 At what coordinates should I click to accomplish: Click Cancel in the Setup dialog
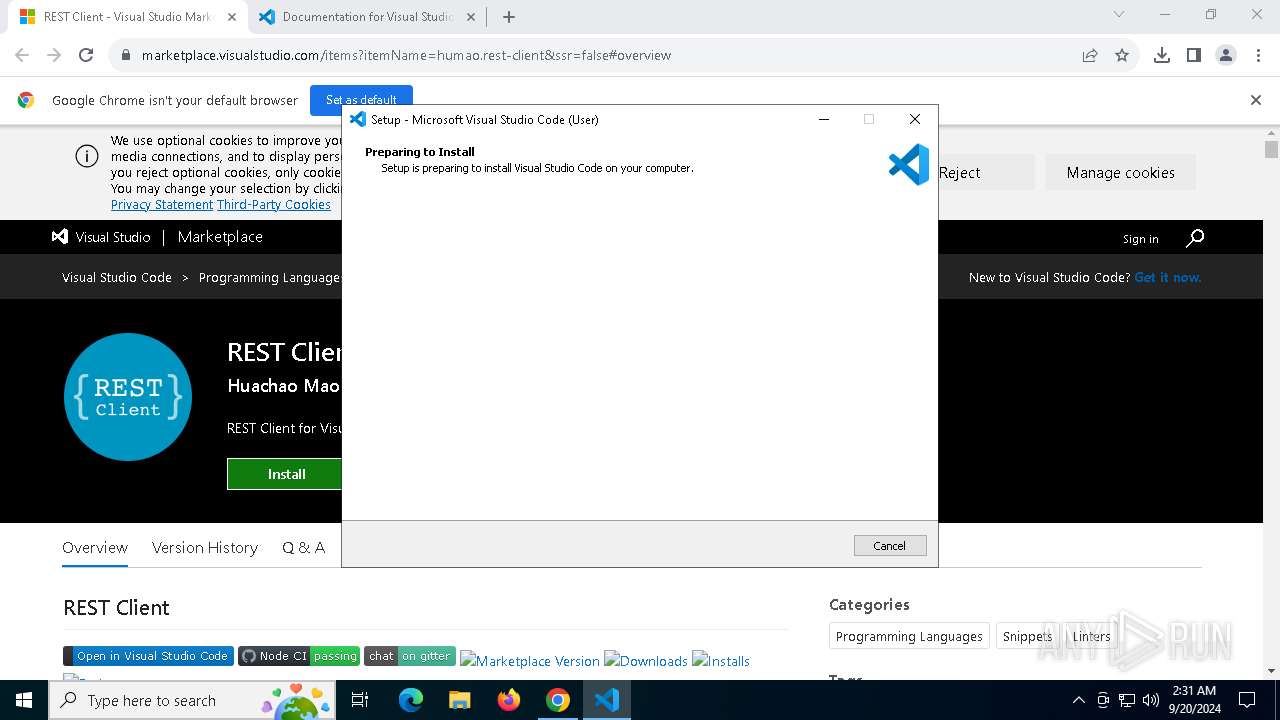pos(890,546)
